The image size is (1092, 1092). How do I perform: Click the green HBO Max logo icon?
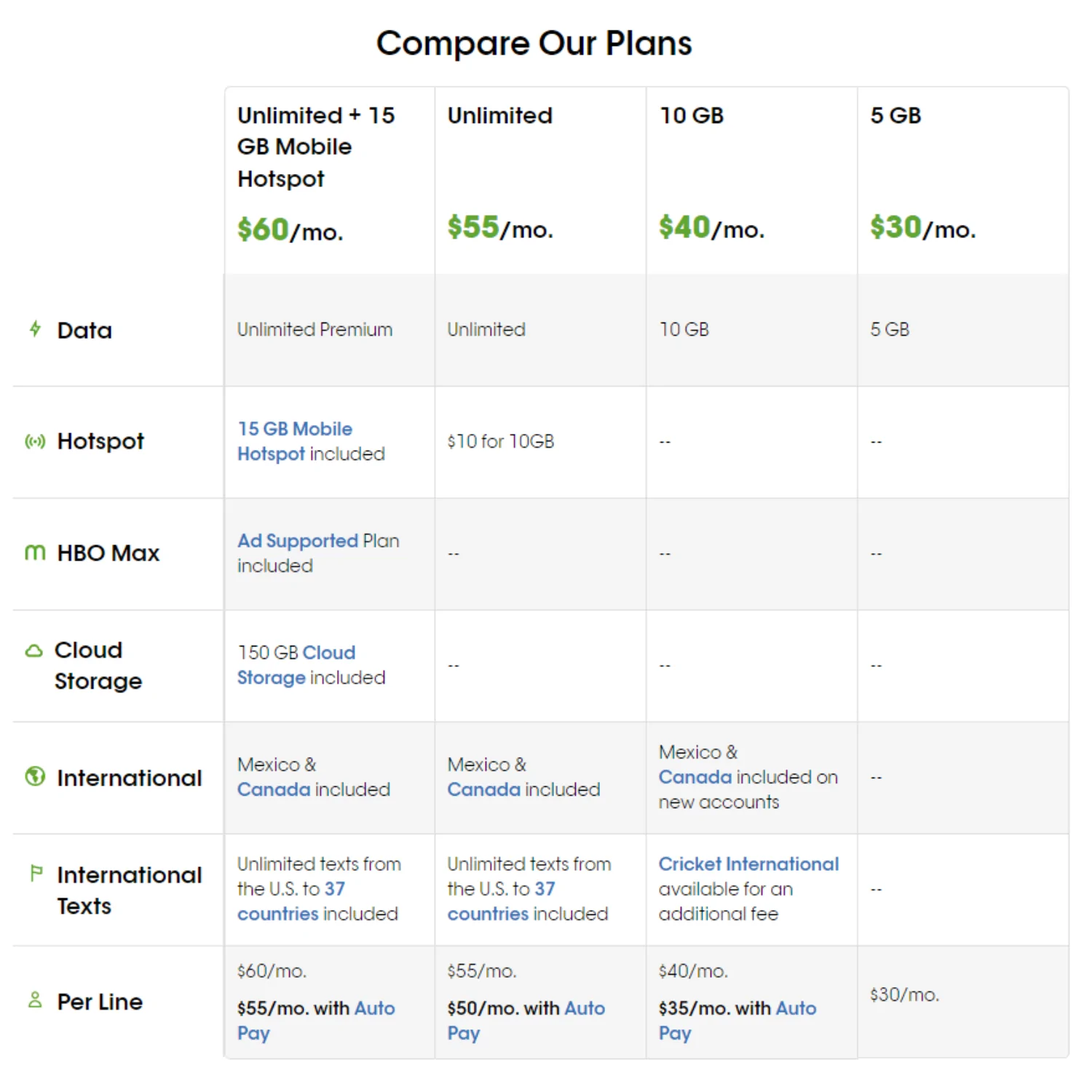click(33, 553)
